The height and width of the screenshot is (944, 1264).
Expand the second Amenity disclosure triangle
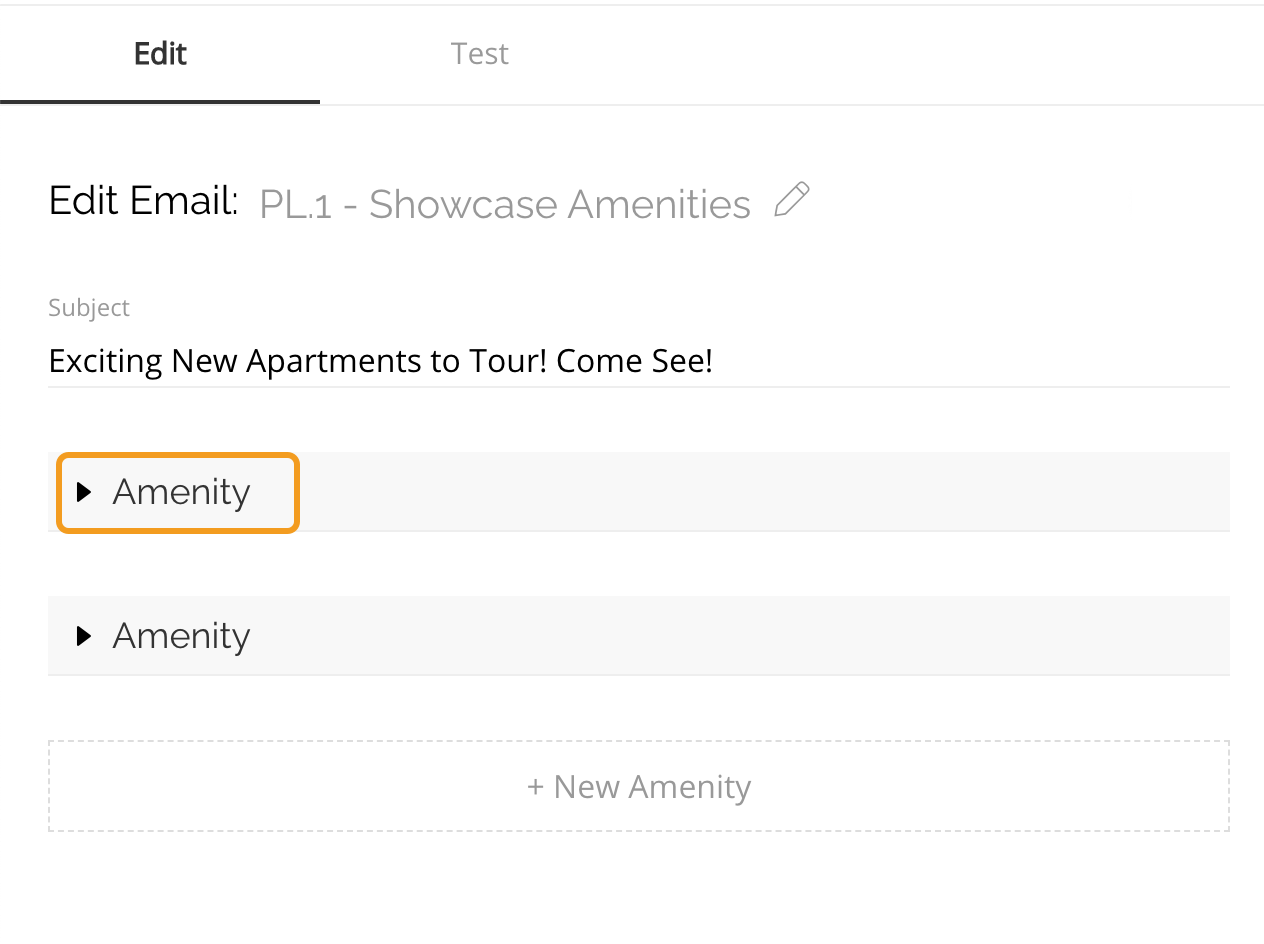84,636
